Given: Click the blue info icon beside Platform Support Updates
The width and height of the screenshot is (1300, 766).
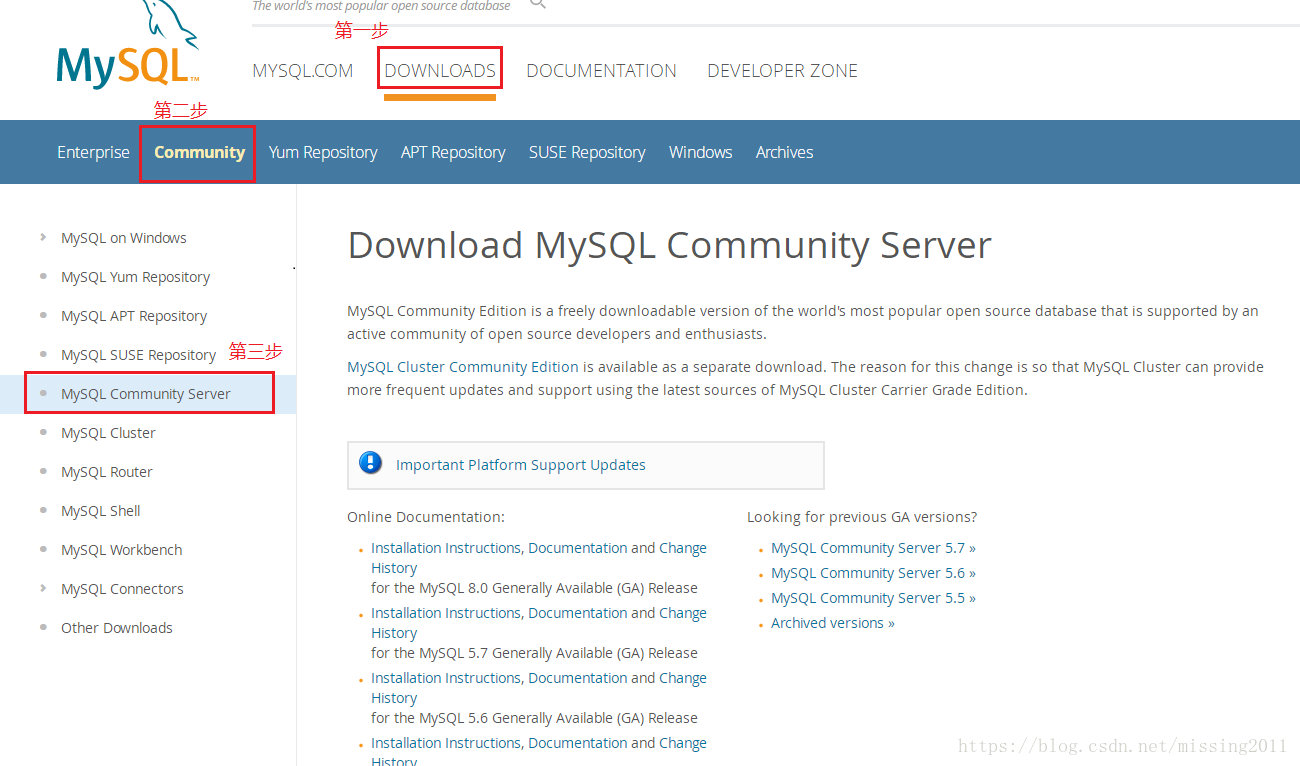Looking at the screenshot, I should click(x=371, y=464).
